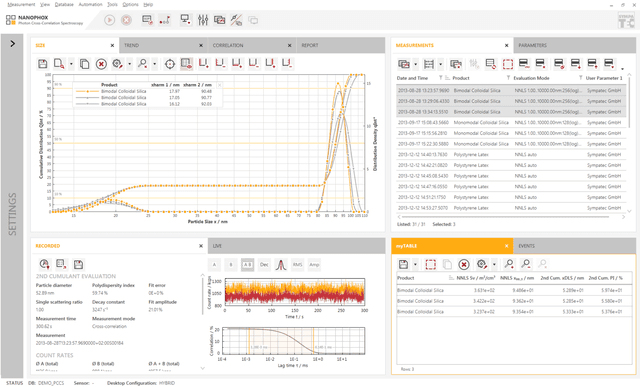Screen dimensions: 640x387
Task: Toggle the peak distribution curve icon in Live panel
Action: (x=281, y=265)
